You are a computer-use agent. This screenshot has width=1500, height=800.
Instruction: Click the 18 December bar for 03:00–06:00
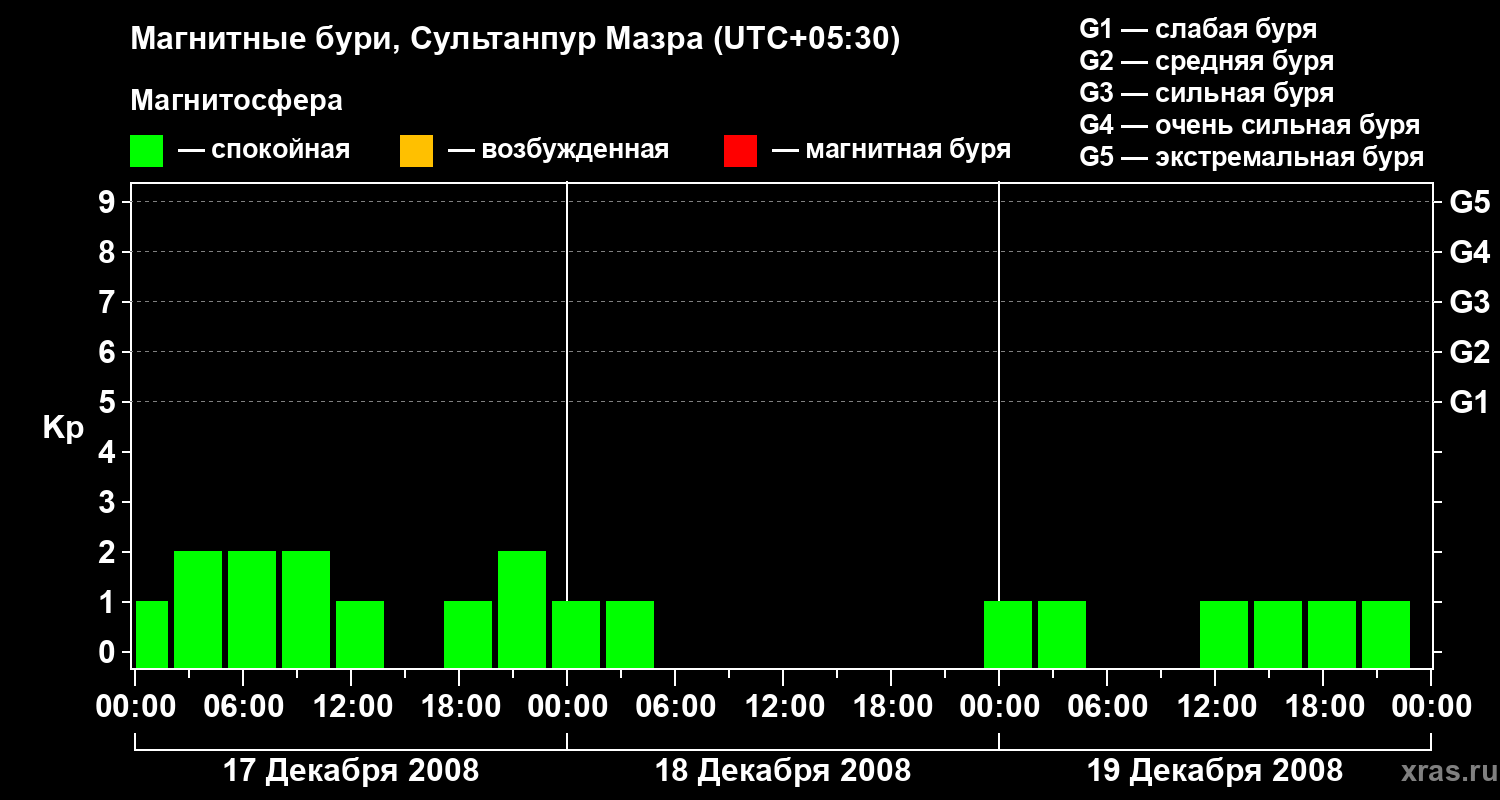pyautogui.click(x=630, y=634)
